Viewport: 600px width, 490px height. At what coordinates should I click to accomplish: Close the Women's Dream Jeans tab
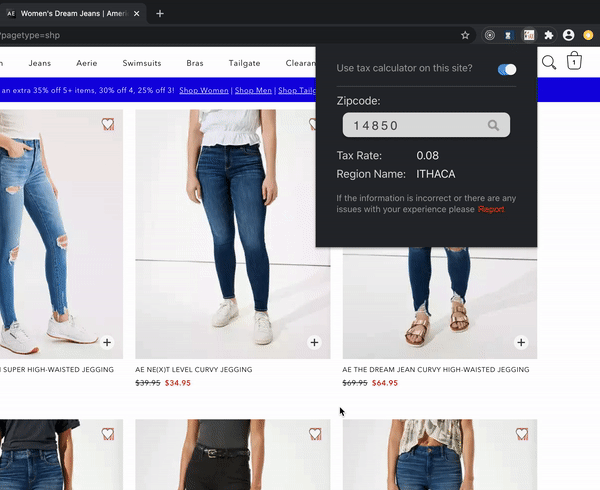point(137,14)
